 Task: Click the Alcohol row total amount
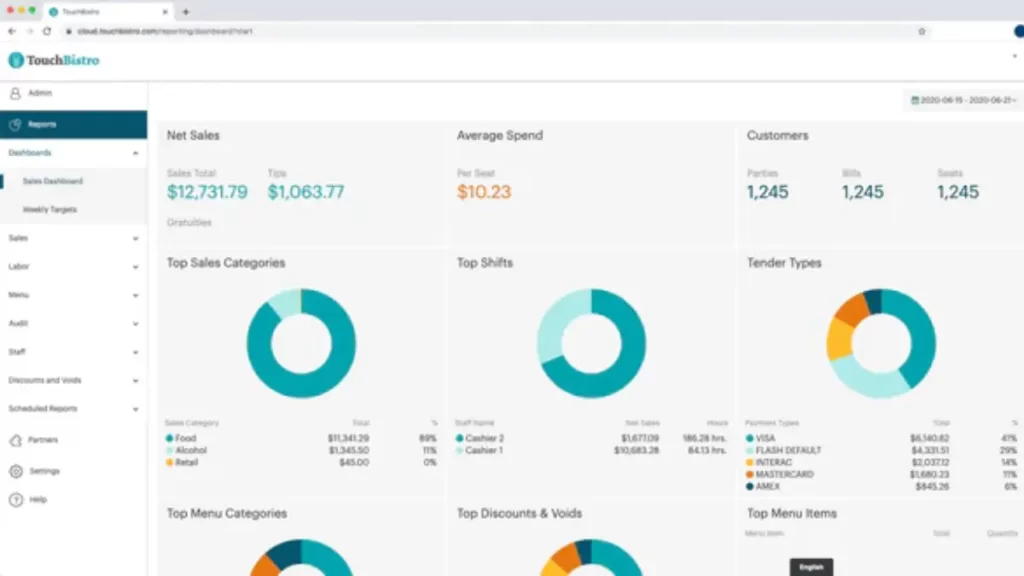349,451
